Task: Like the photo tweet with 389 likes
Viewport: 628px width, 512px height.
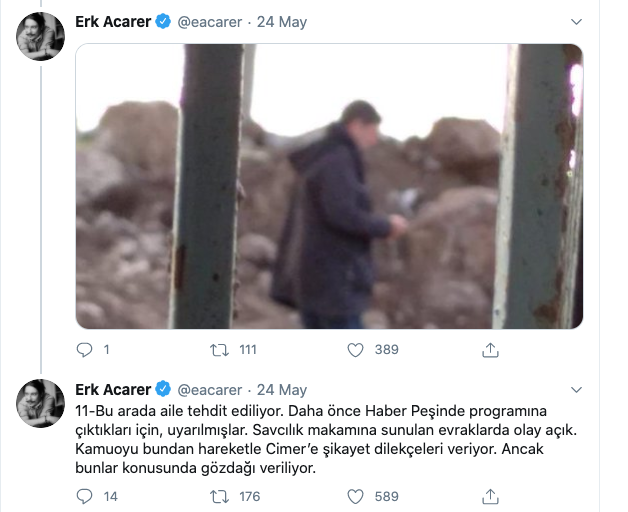Action: pos(355,350)
